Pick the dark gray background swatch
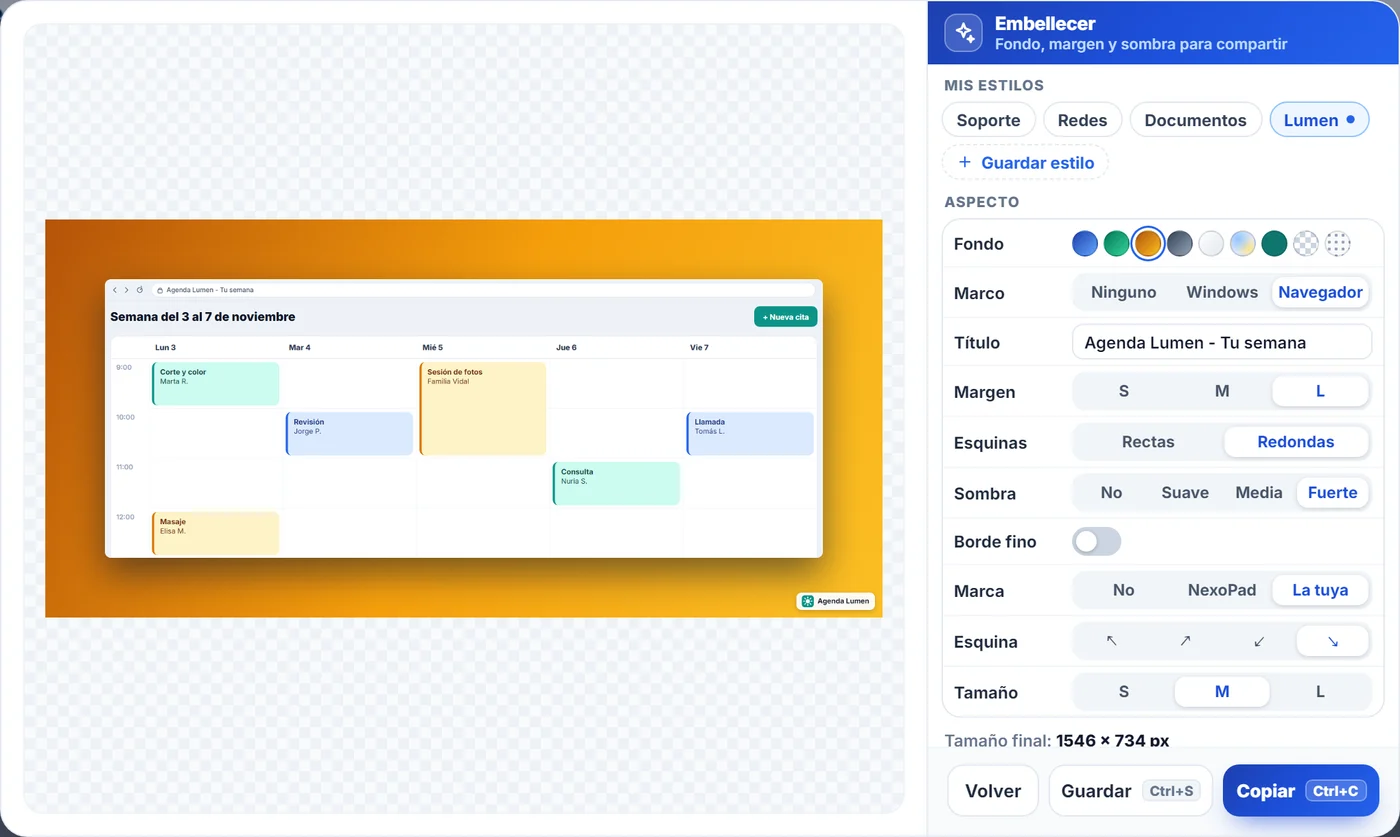The height and width of the screenshot is (837, 1400). coord(1180,243)
